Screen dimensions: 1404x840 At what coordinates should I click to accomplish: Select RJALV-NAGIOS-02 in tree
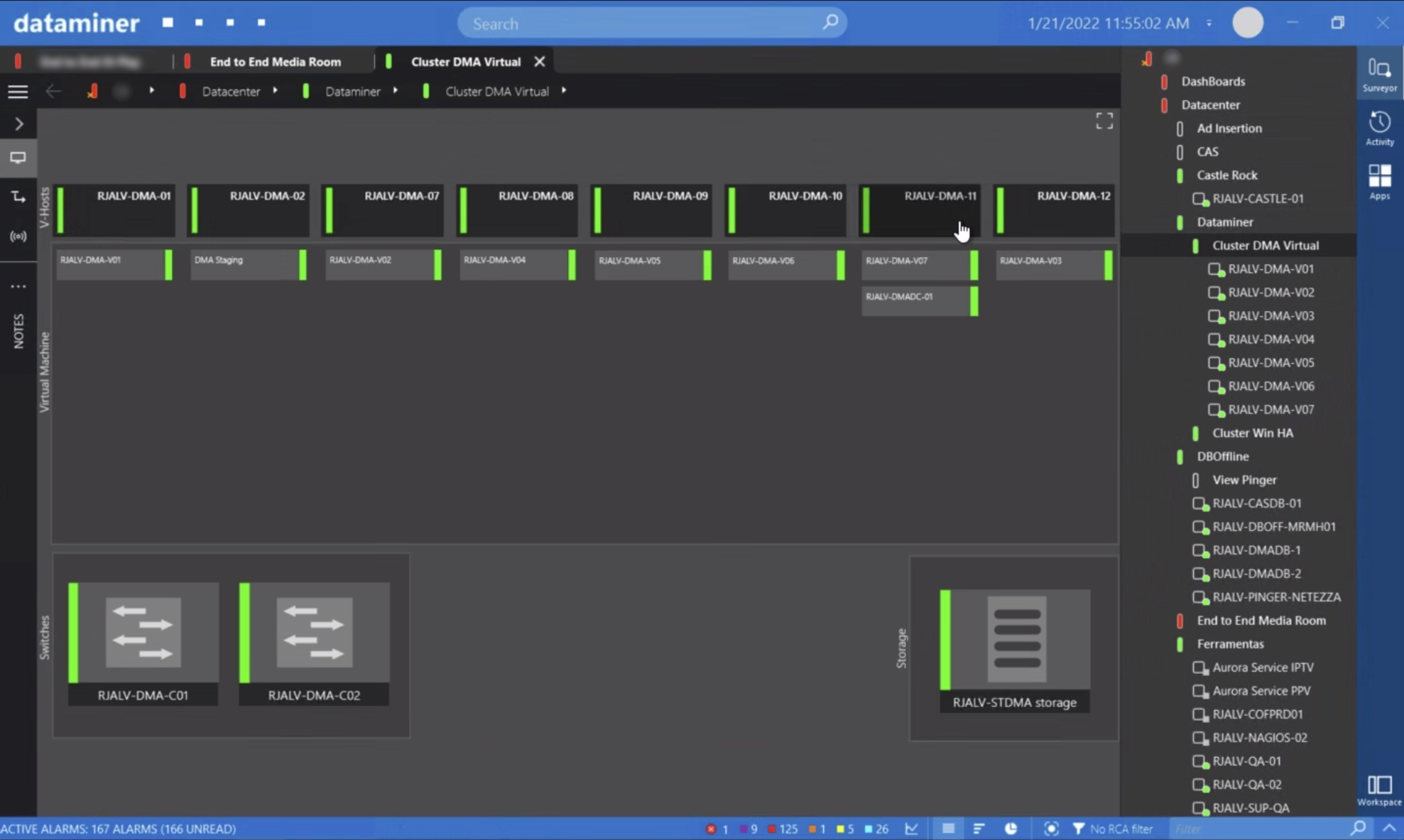(x=1259, y=738)
